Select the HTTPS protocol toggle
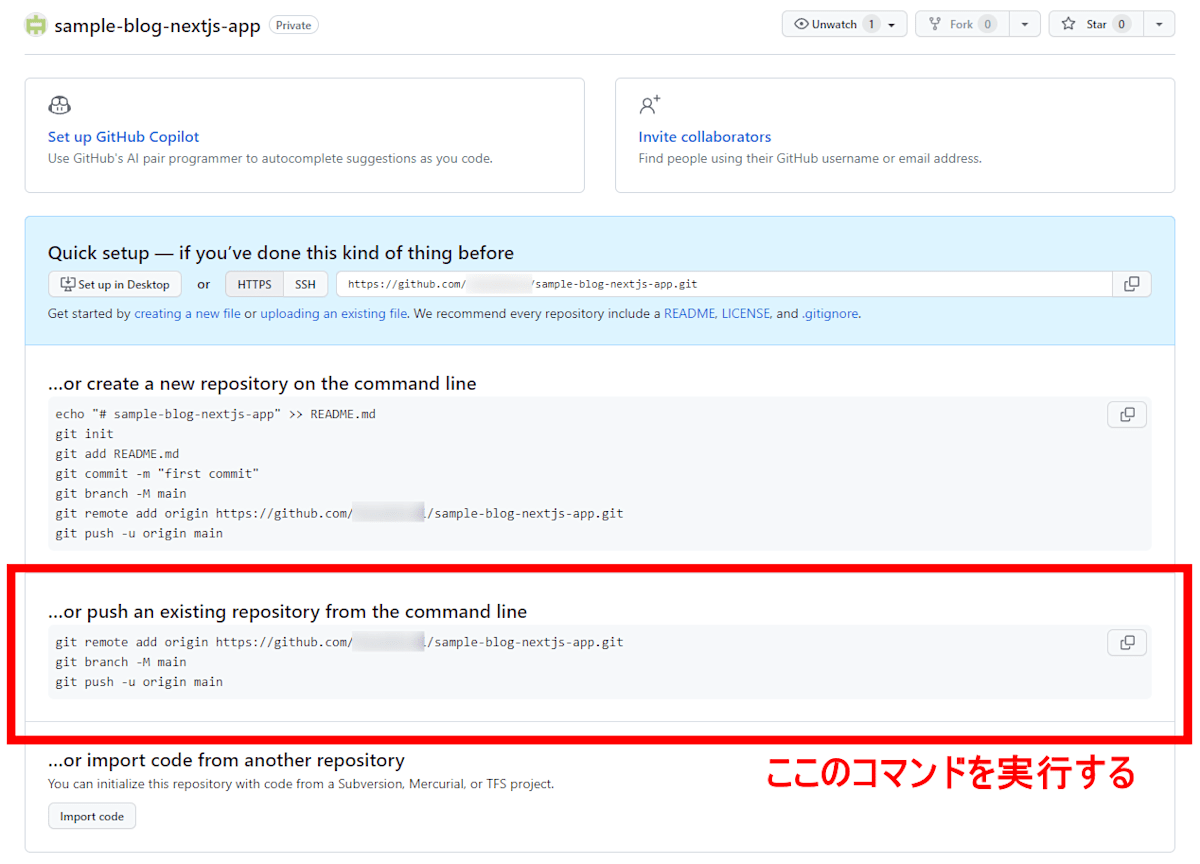Viewport: 1200px width, 864px height. [254, 284]
